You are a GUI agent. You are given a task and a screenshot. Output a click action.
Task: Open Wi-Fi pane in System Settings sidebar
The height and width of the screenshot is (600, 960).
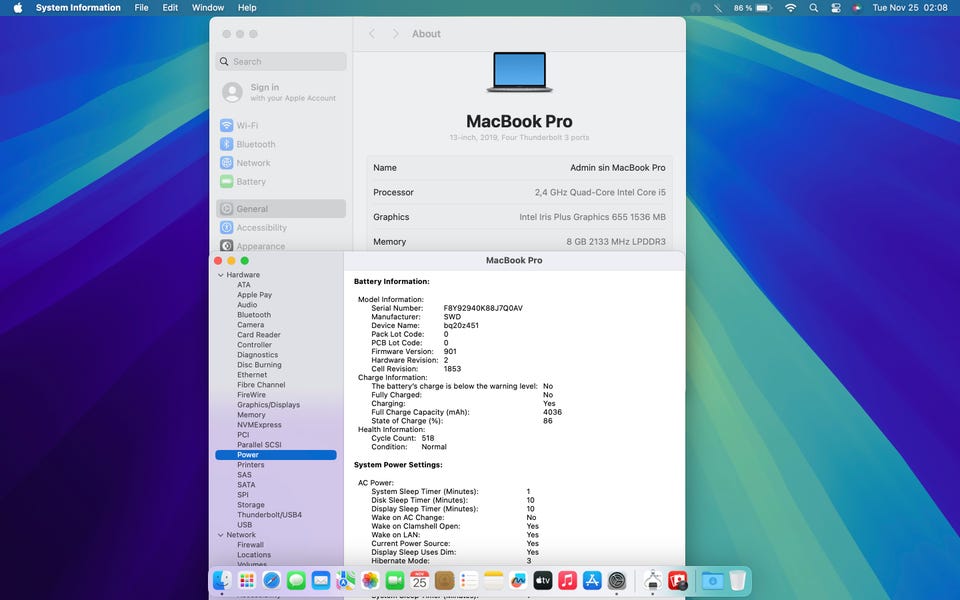(281, 126)
